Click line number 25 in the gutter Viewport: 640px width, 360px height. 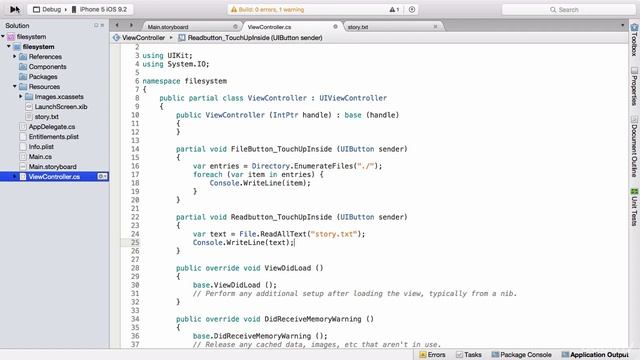tap(135, 242)
